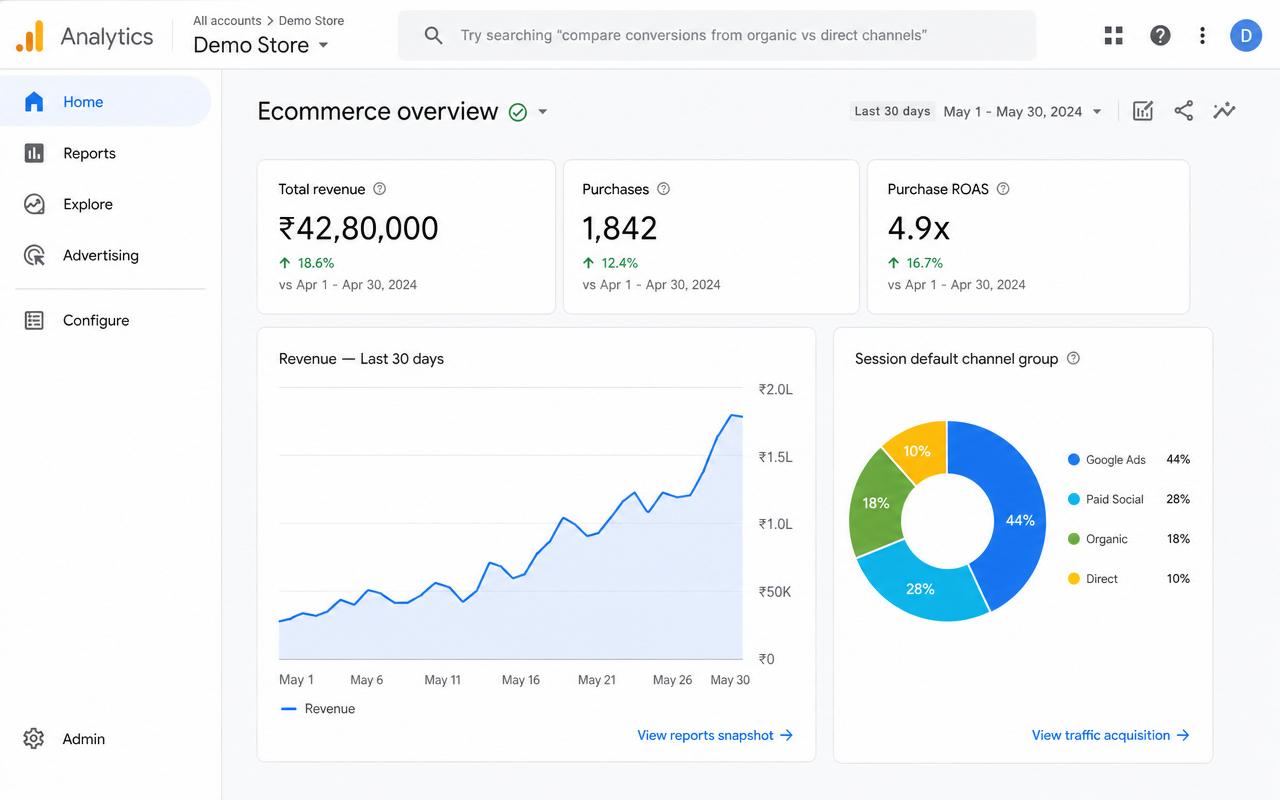Click the Organic legend label
Viewport: 1280px width, 800px height.
[x=1107, y=539]
